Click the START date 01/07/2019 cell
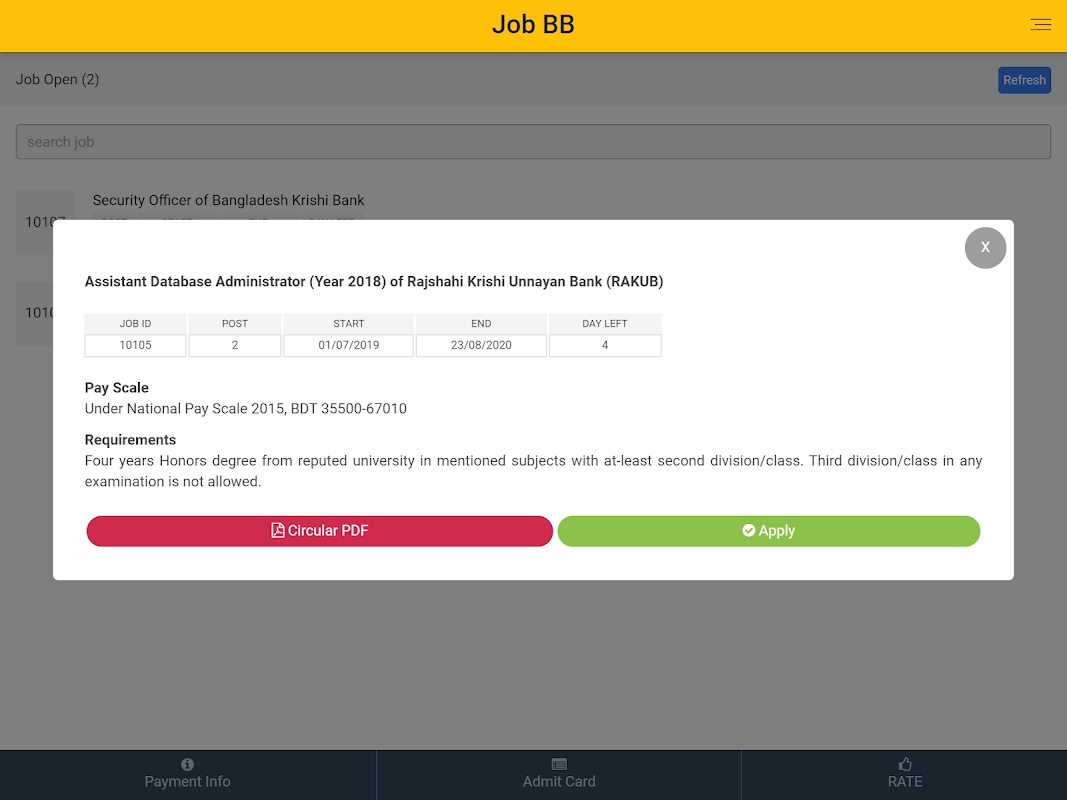1067x800 pixels. [348, 345]
